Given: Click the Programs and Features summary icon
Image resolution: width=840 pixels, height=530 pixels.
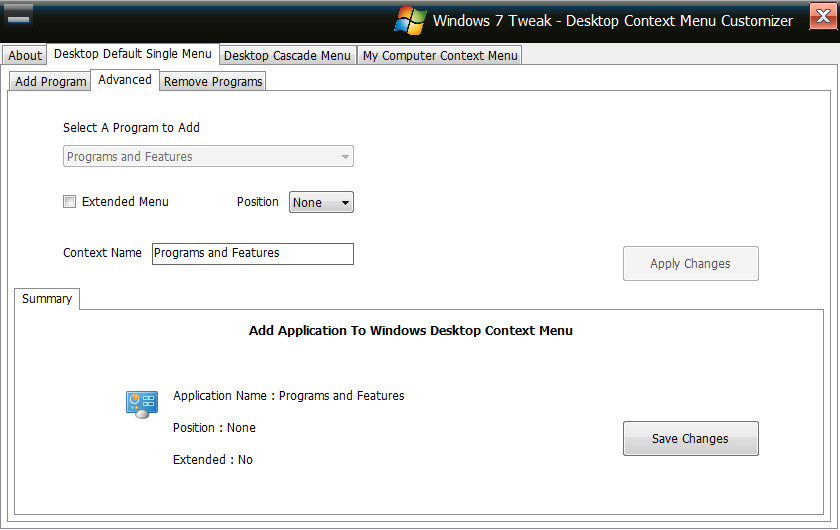Looking at the screenshot, I should click(142, 404).
